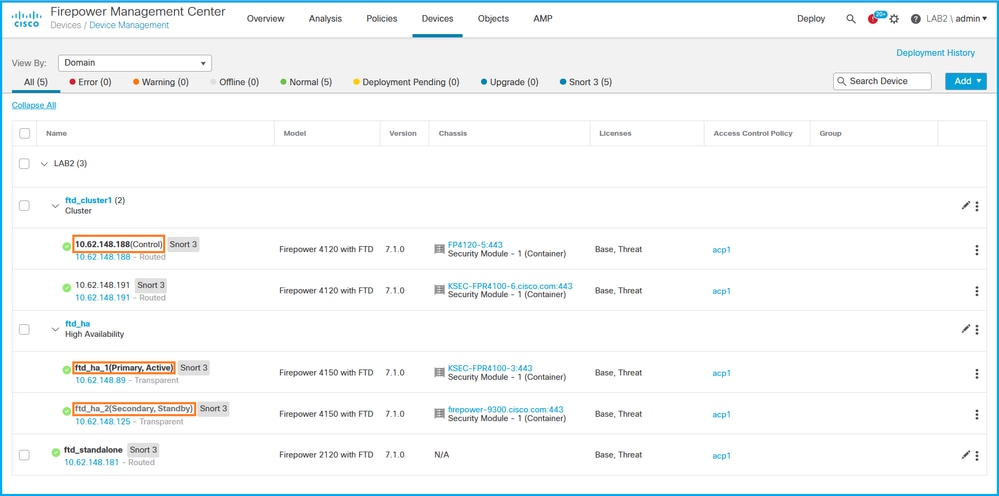
Task: Click green status icon of ftd_standalone
Action: tap(56, 453)
